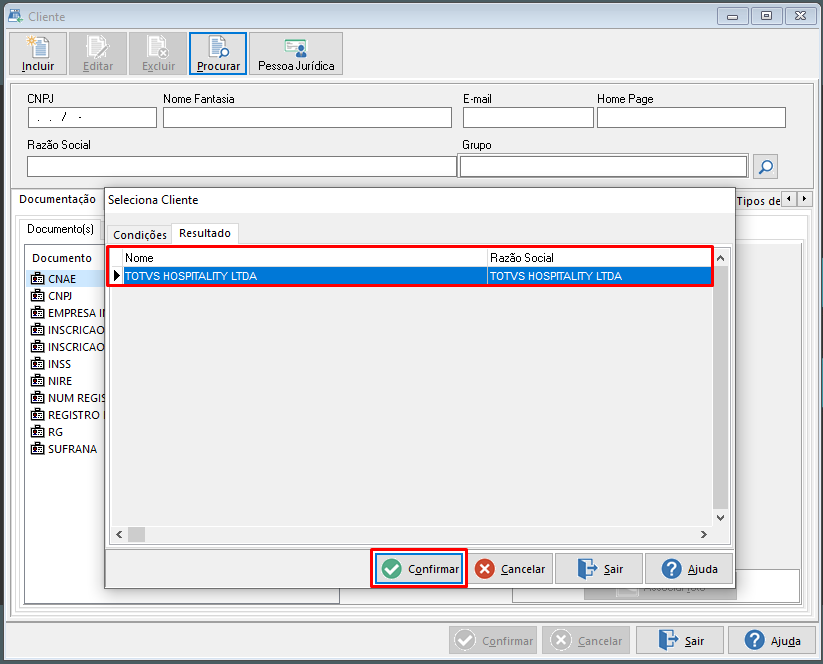Click into the Nome Fantasia field
Image resolution: width=823 pixels, height=664 pixels.
pyautogui.click(x=307, y=118)
